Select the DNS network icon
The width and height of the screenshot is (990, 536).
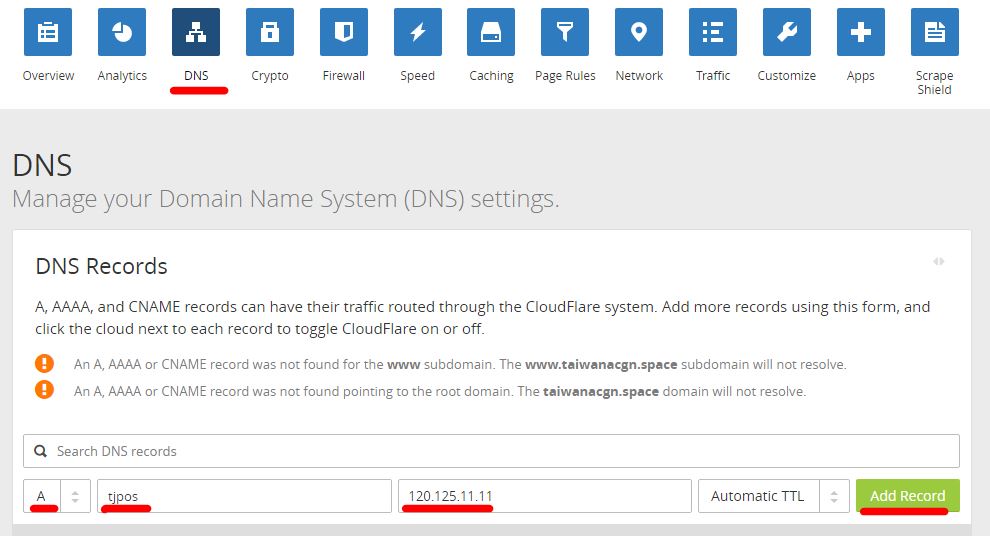click(196, 33)
